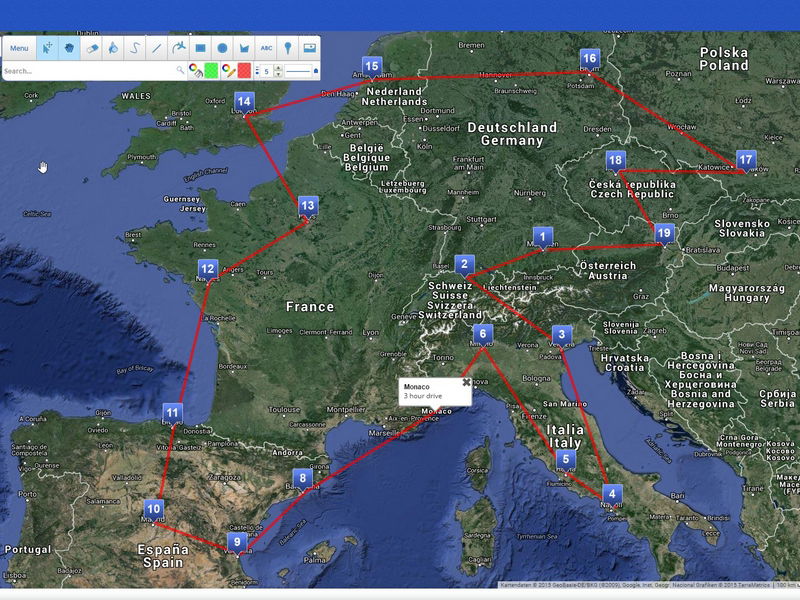Image resolution: width=800 pixels, height=600 pixels.
Task: Click marker 8 at Barcelona
Action: tap(303, 480)
